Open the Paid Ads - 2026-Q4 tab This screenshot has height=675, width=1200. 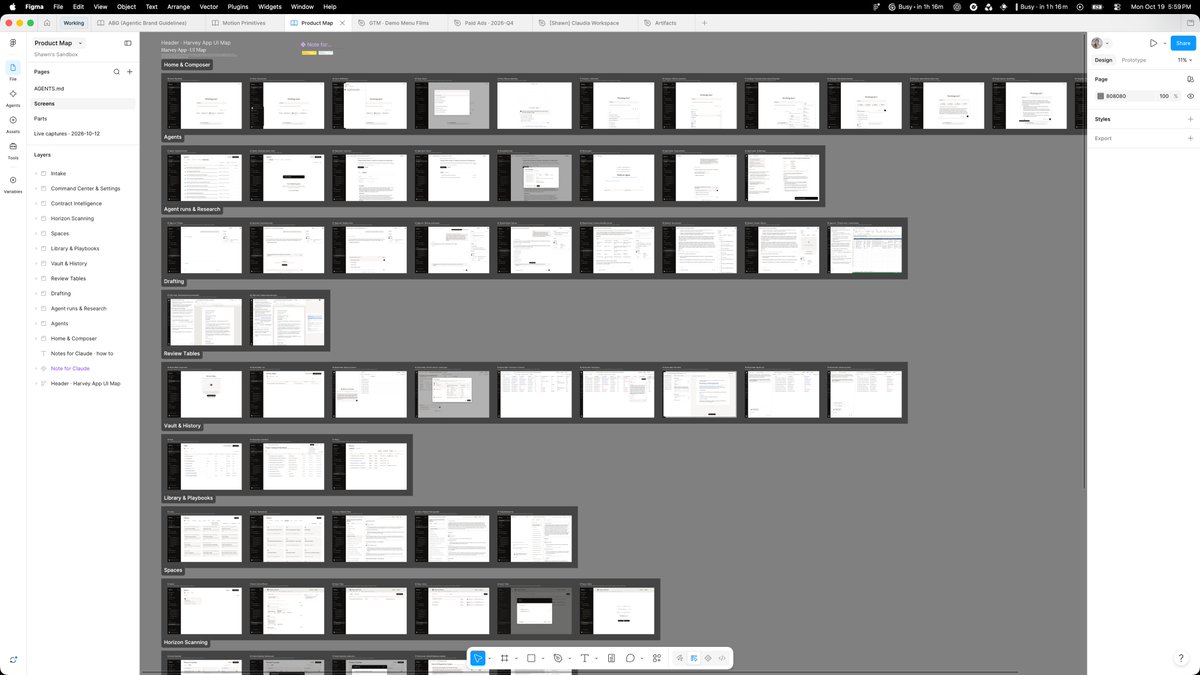point(490,22)
